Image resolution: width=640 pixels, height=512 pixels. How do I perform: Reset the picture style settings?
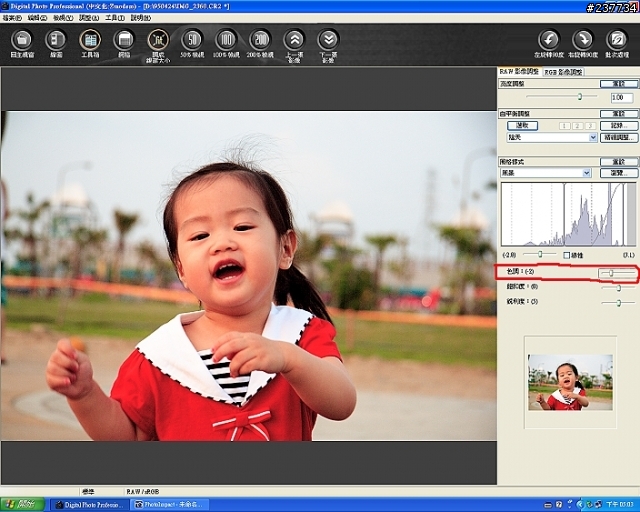click(619, 162)
